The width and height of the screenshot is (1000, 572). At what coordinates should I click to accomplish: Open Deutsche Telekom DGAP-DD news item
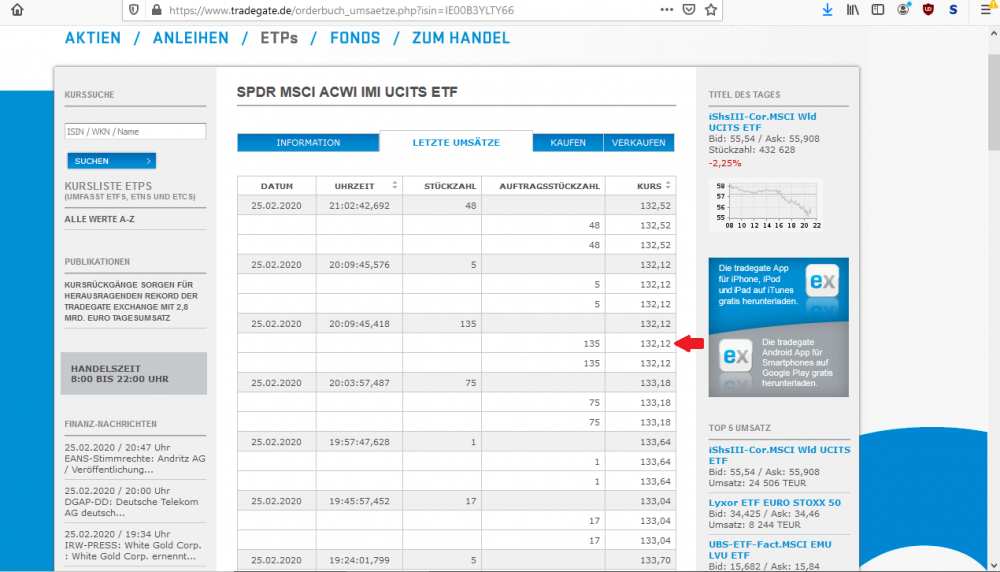[x=131, y=502]
